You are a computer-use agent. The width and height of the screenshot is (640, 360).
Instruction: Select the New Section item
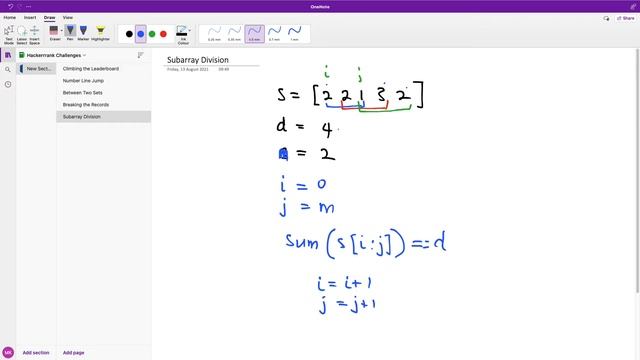36,69
